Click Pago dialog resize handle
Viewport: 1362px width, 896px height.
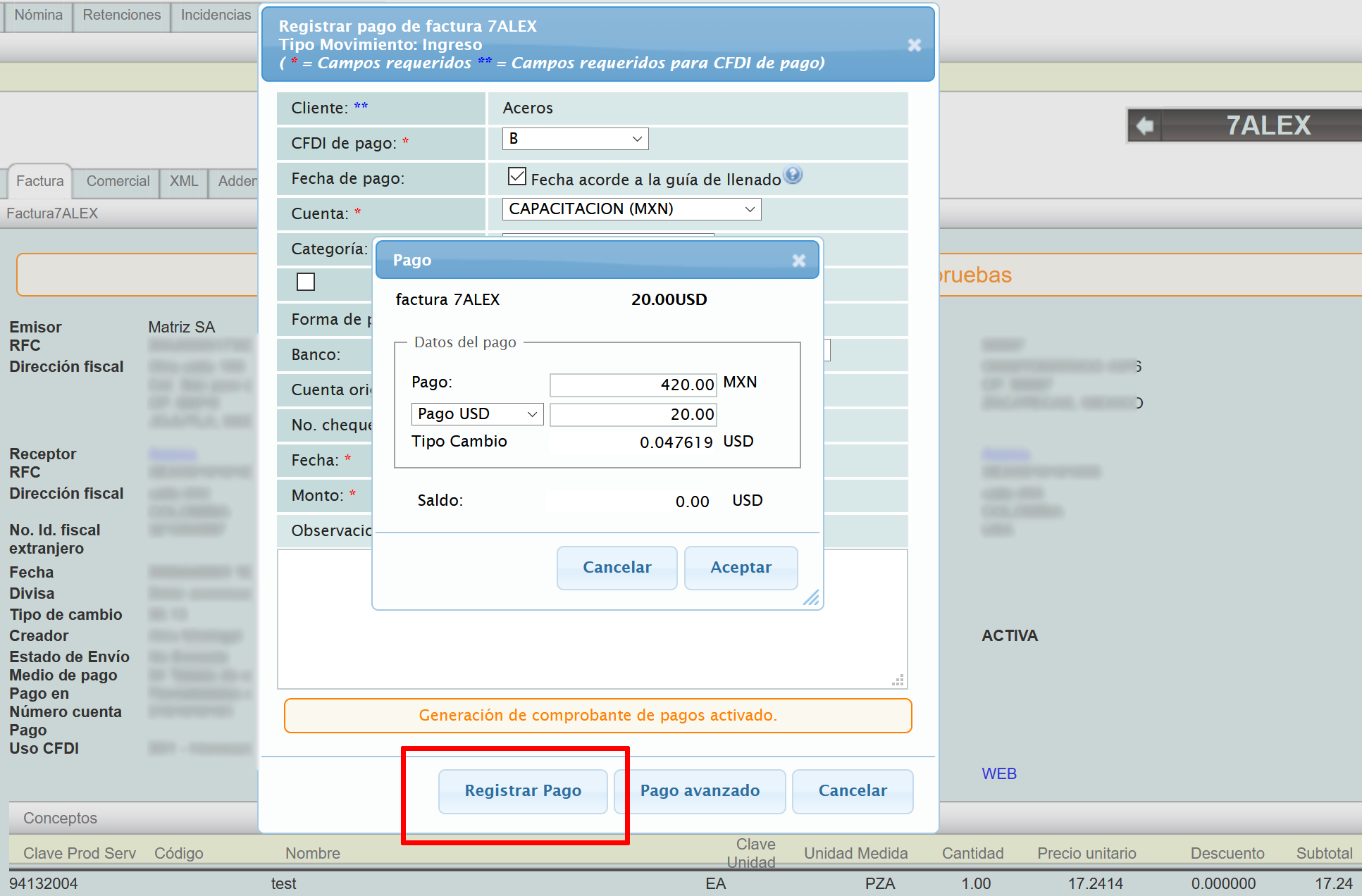tap(811, 597)
